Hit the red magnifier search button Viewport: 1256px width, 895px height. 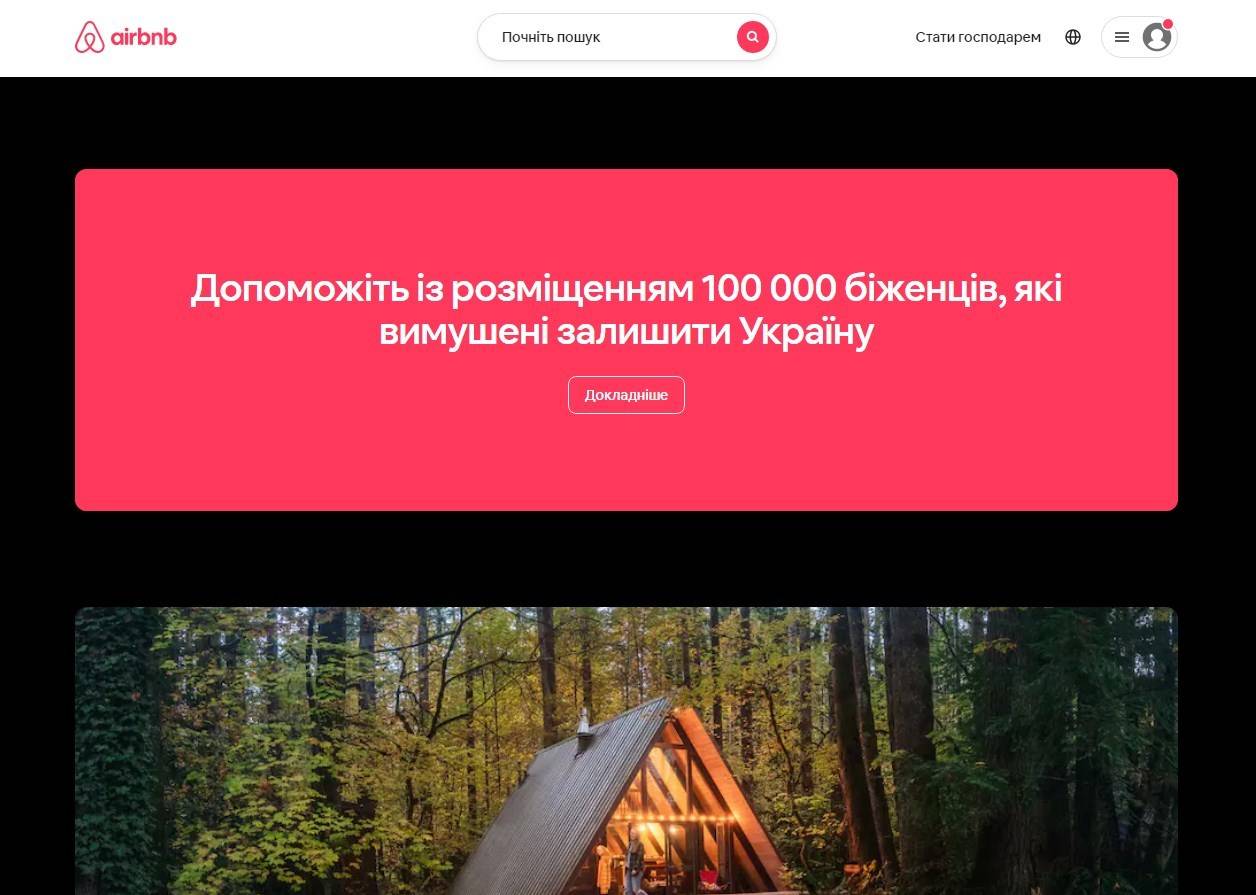753,37
